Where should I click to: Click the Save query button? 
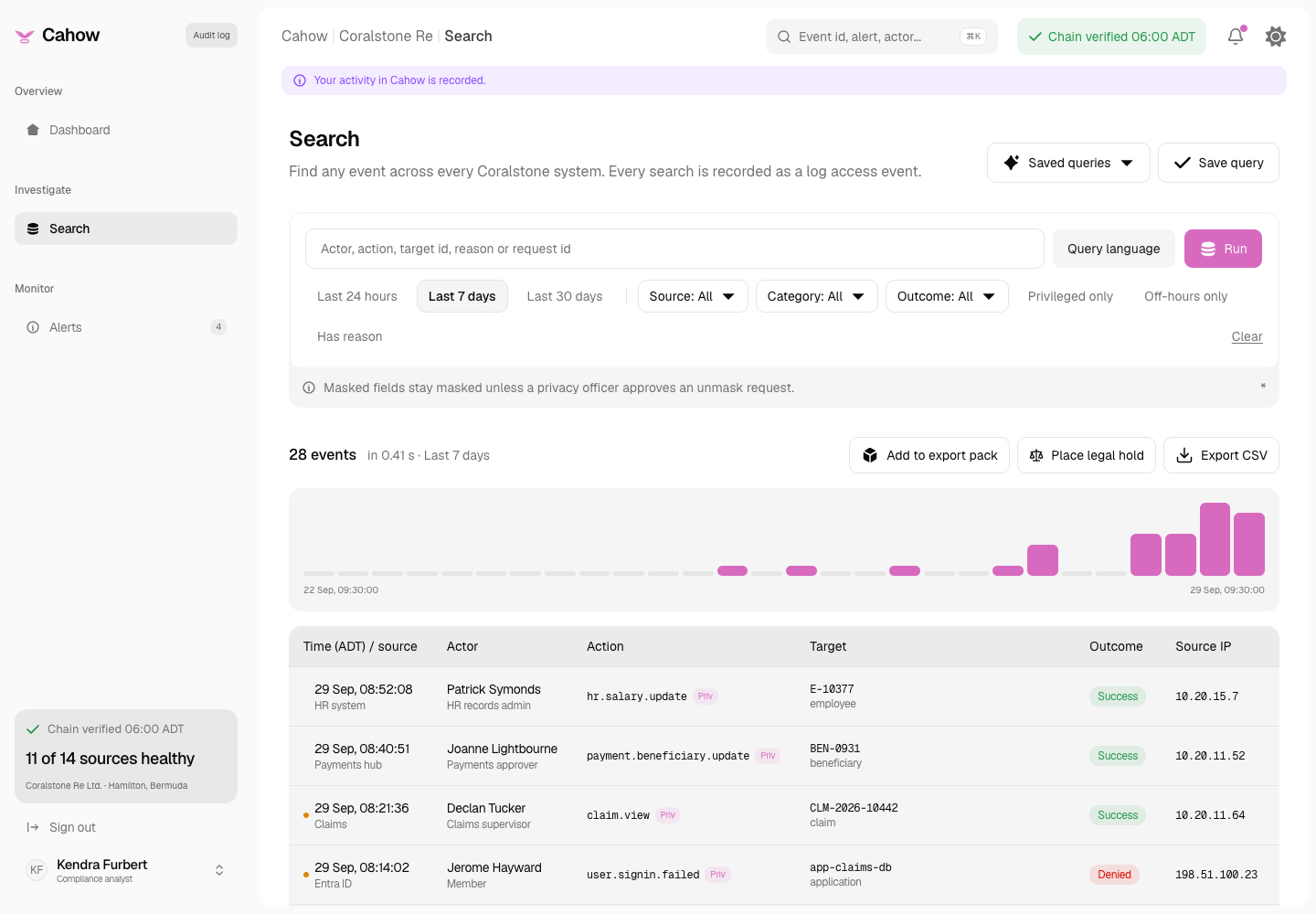[1218, 163]
